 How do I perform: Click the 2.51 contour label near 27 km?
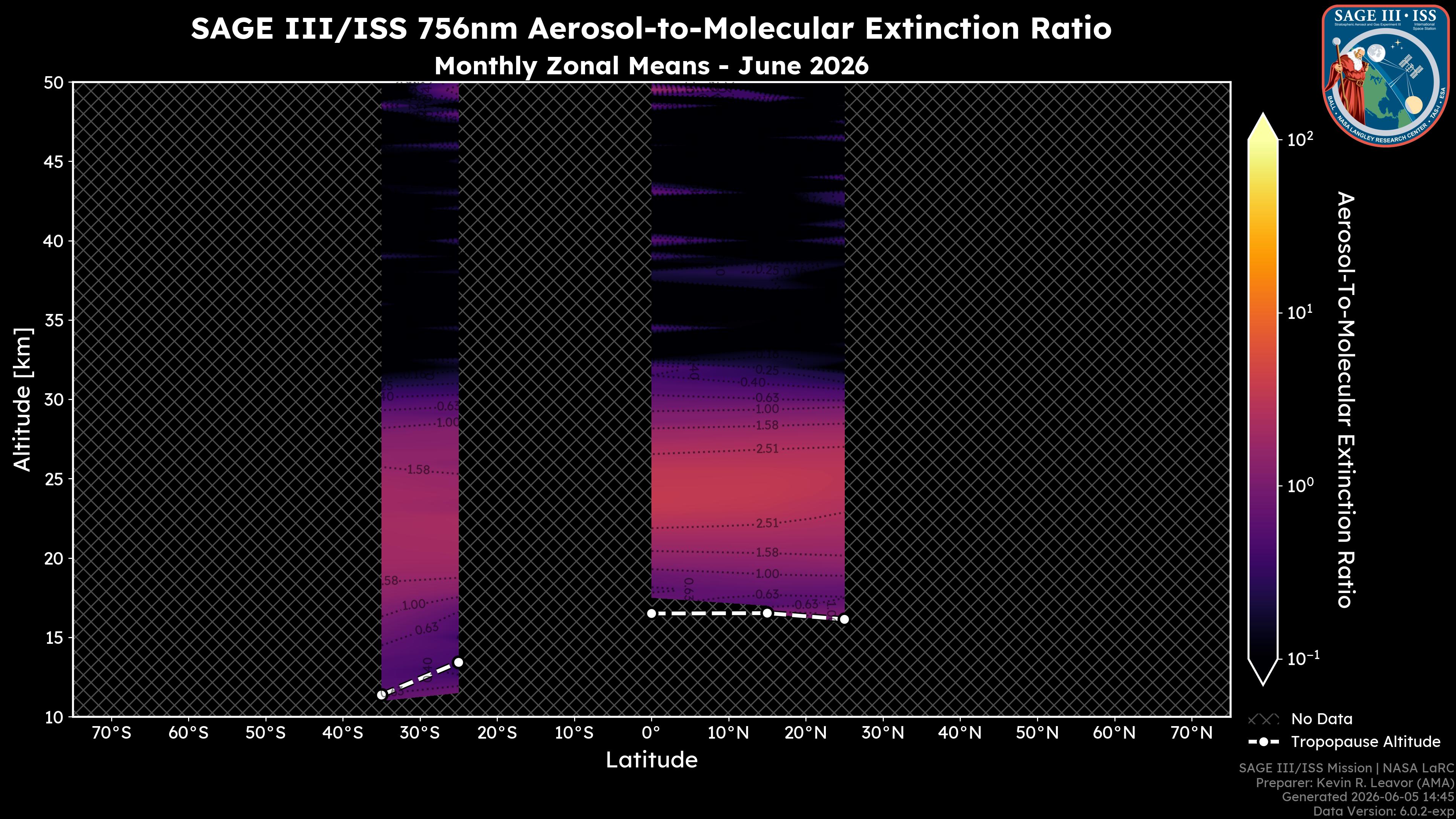pos(767,449)
